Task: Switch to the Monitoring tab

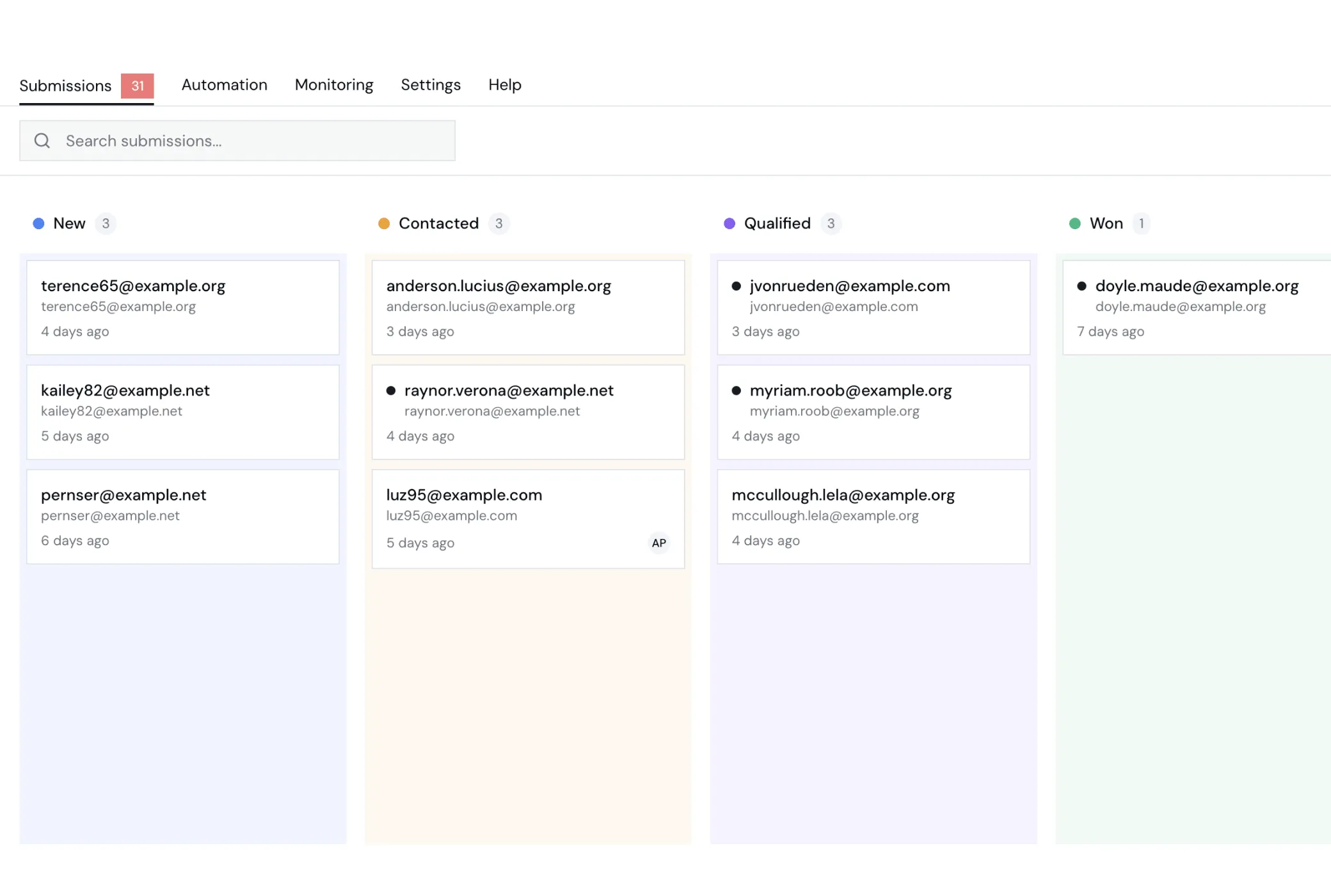Action: coord(334,85)
